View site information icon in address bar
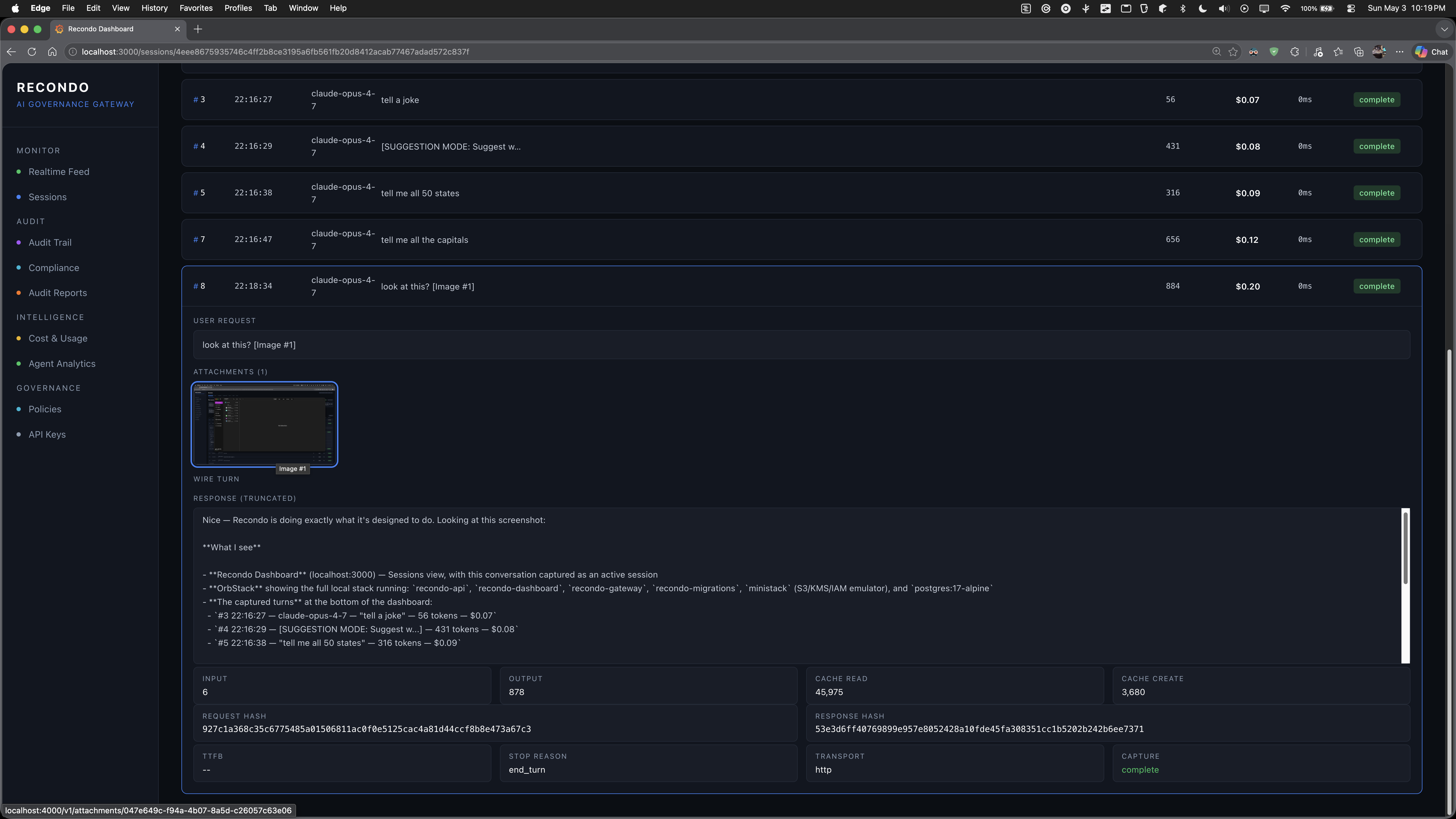This screenshot has height=819, width=1456. click(72, 51)
